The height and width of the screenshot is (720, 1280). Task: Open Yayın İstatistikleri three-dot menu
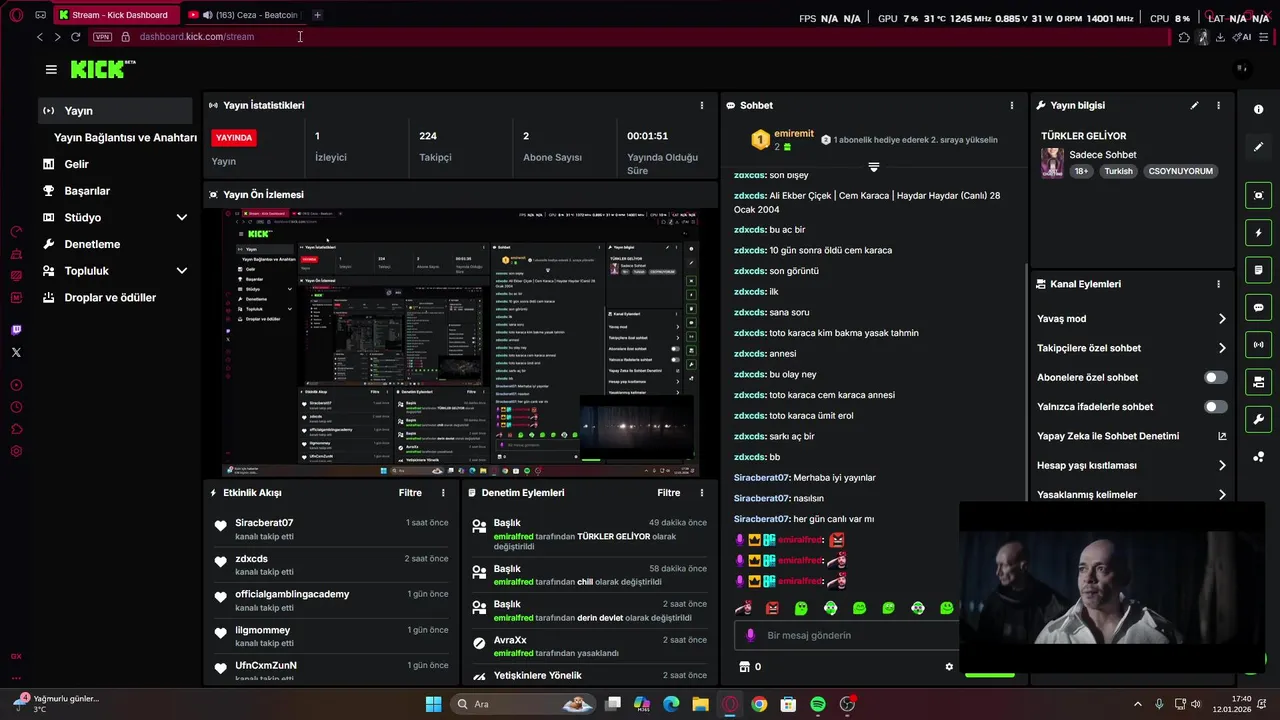click(701, 105)
